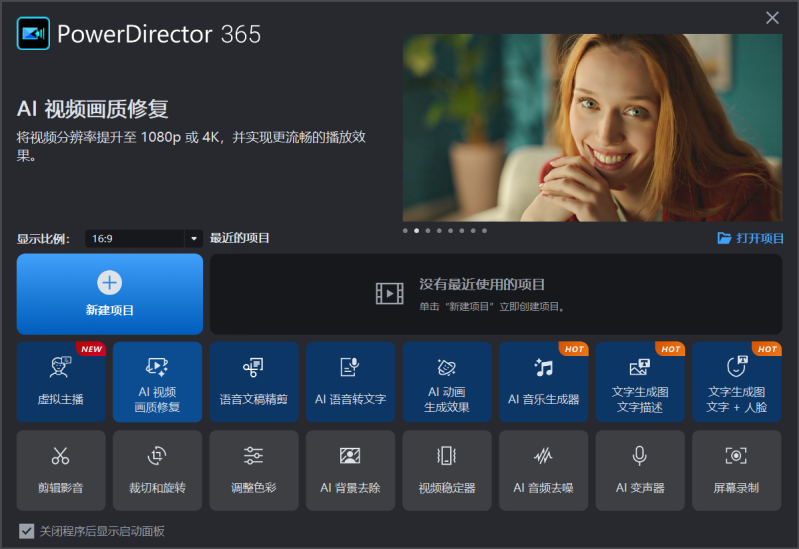Open 文字生成图 文字 + 人脸 tile
Screen dimensions: 799x549
pos(737,382)
